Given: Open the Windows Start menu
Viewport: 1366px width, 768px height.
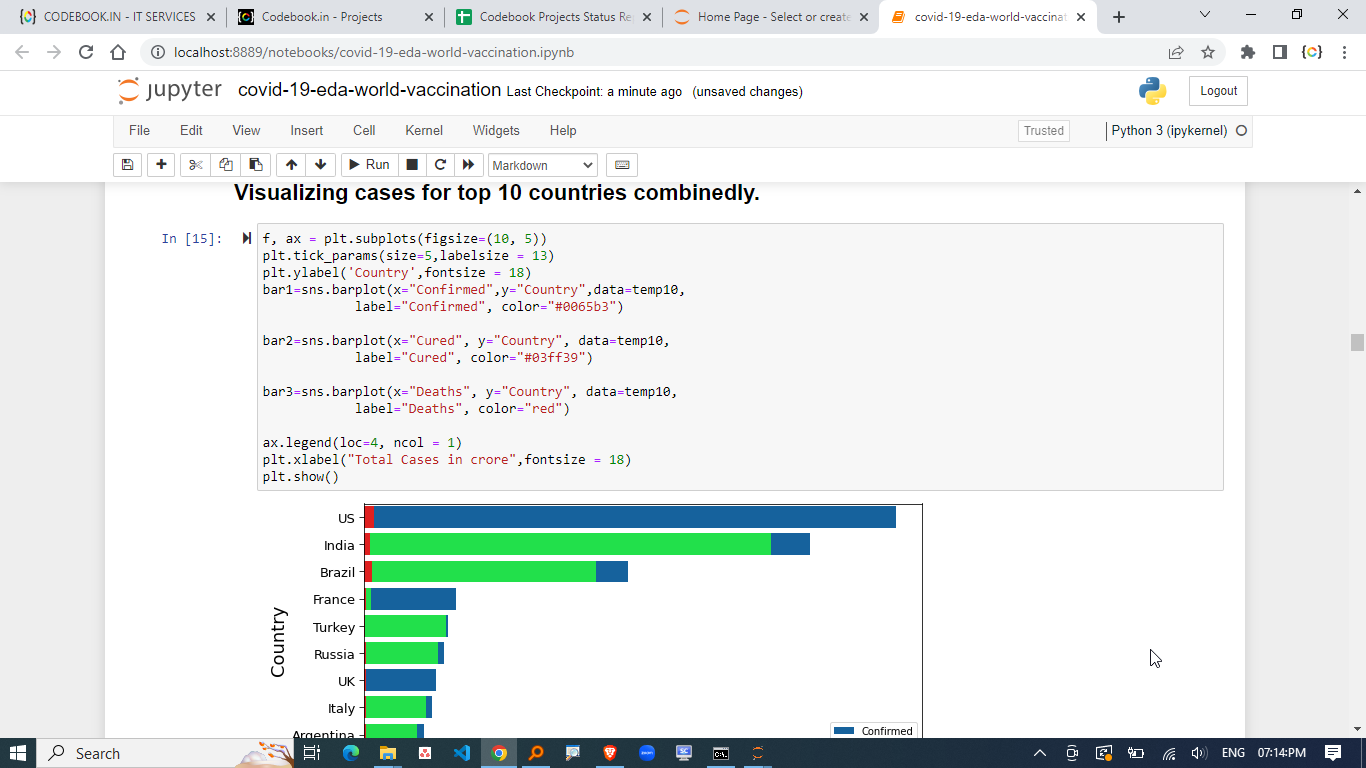Looking at the screenshot, I should (18, 753).
